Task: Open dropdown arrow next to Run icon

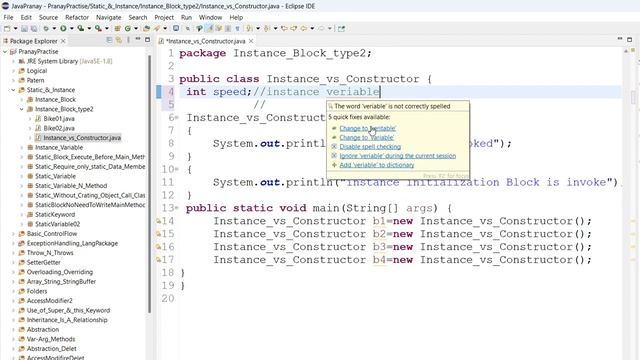Action: click(71, 29)
